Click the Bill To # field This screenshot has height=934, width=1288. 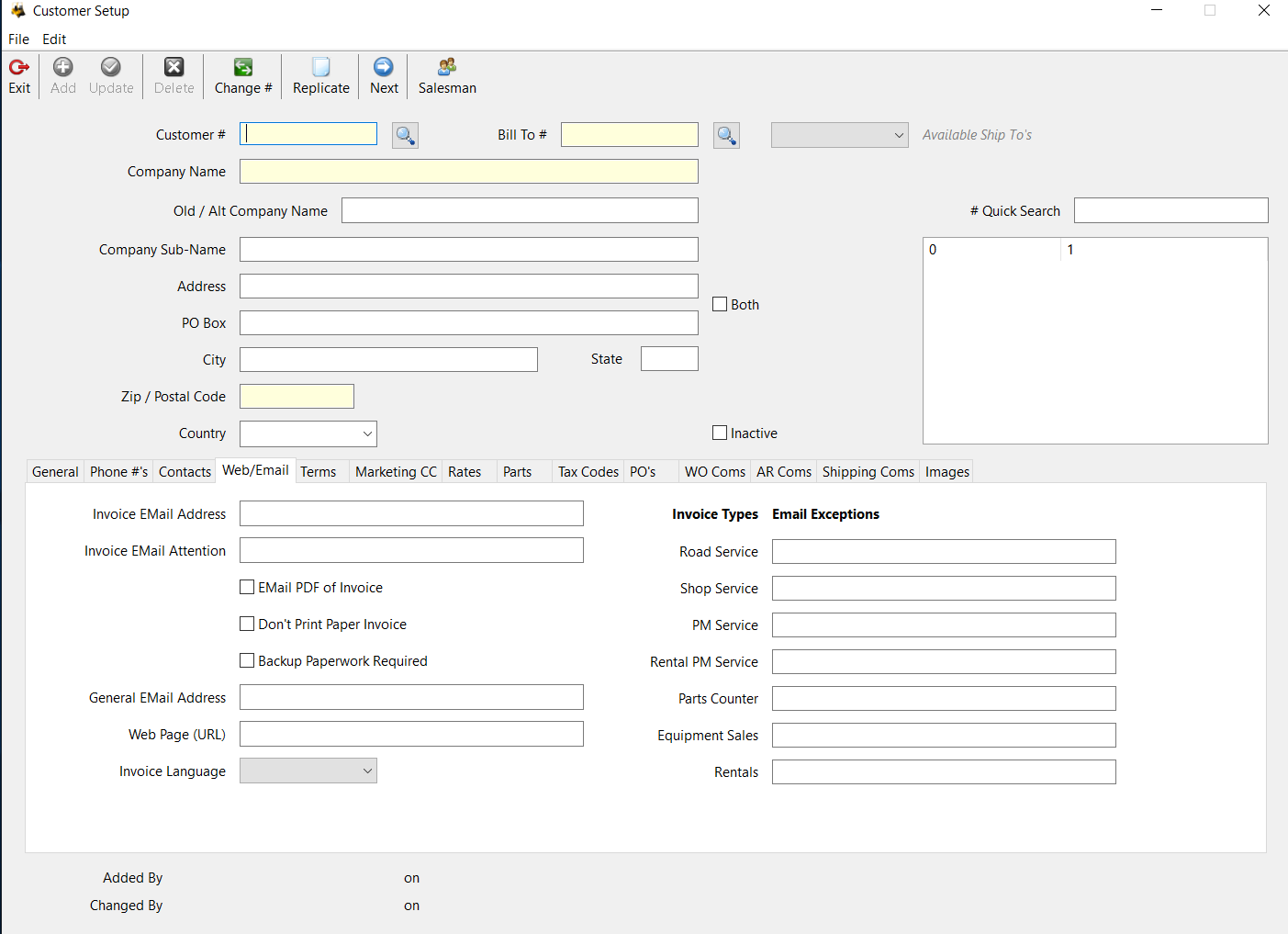click(x=630, y=134)
